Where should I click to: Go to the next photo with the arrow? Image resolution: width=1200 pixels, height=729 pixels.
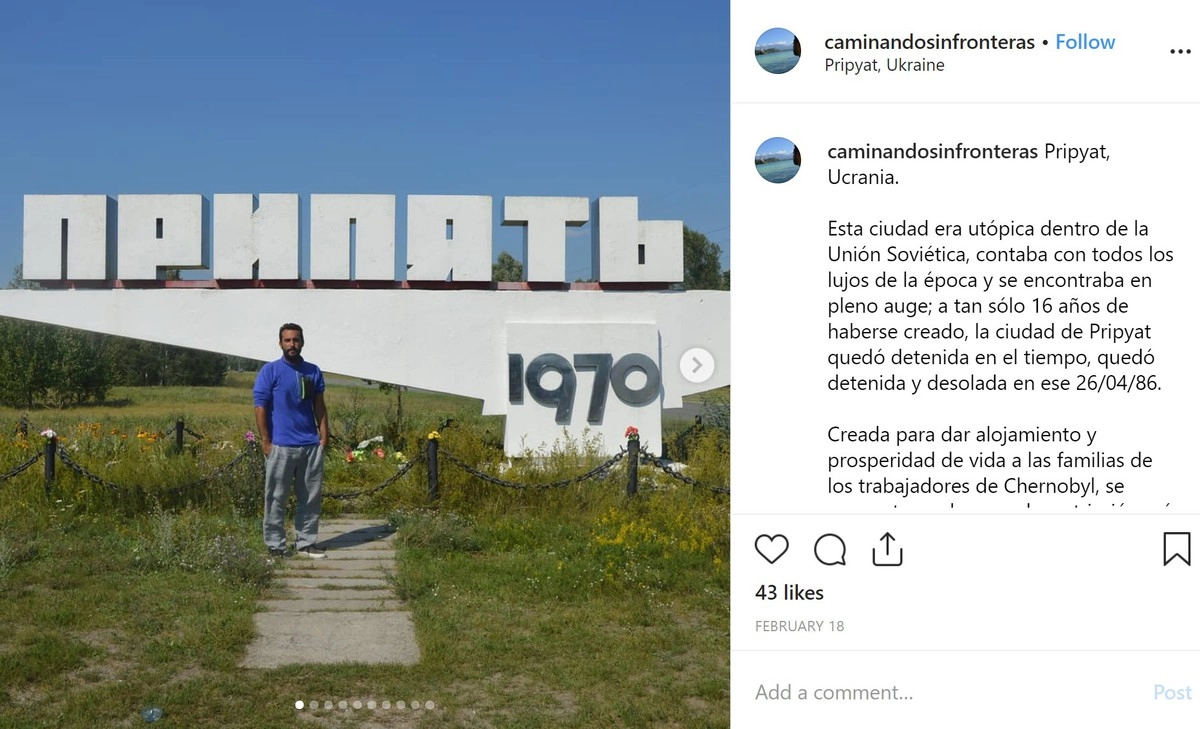coord(697,365)
